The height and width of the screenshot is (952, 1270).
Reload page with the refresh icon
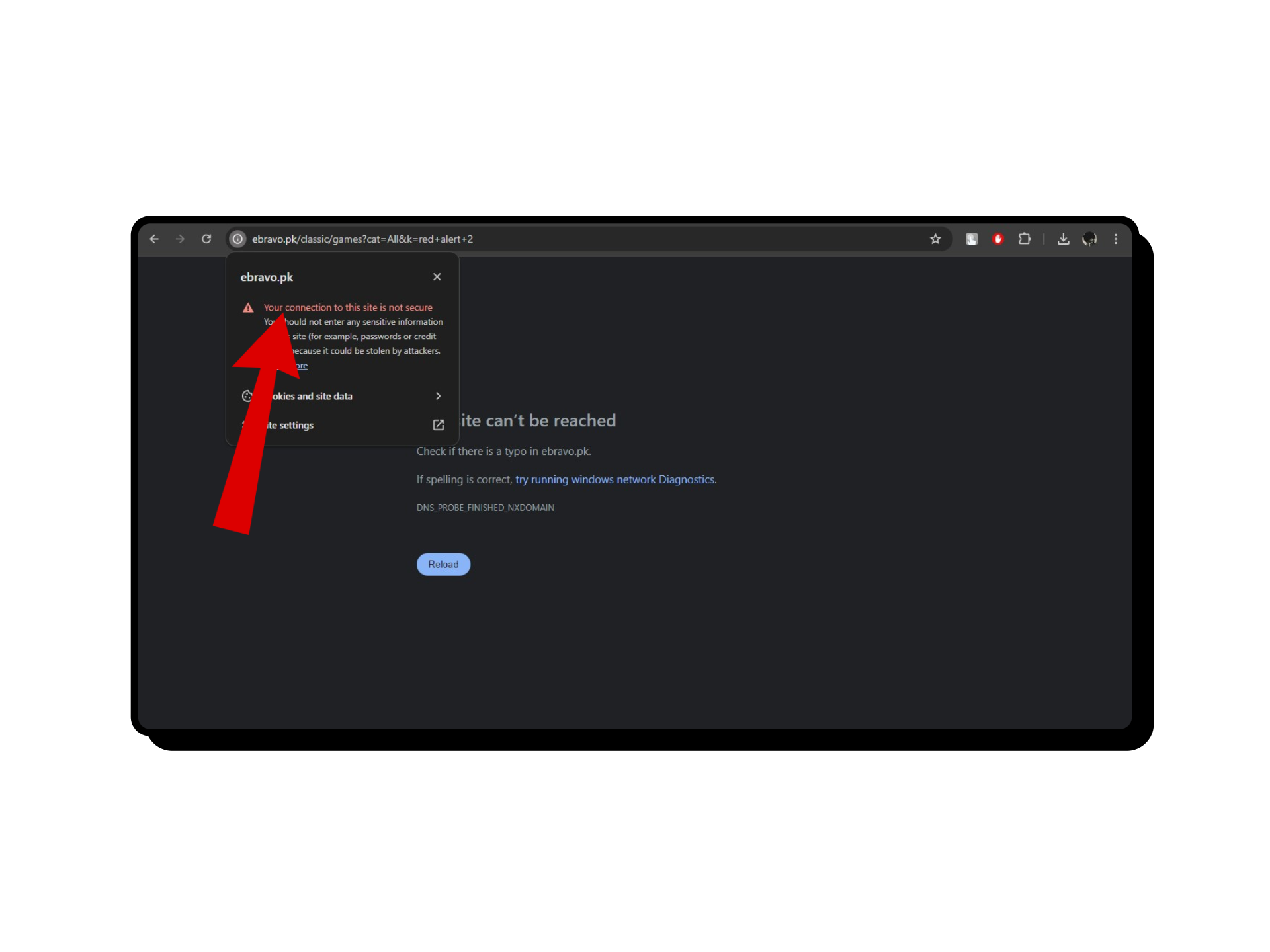pyautogui.click(x=206, y=239)
